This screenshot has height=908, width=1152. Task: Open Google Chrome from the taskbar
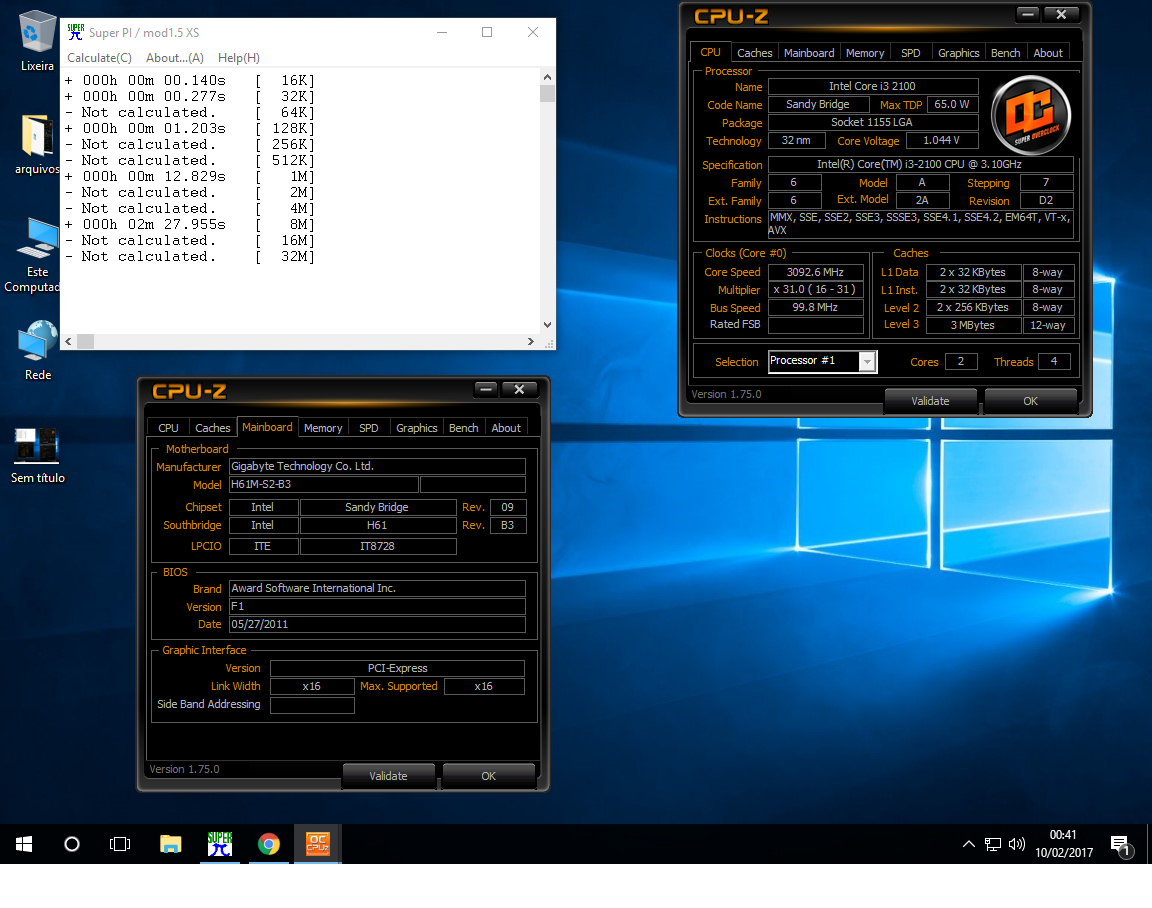(x=269, y=844)
